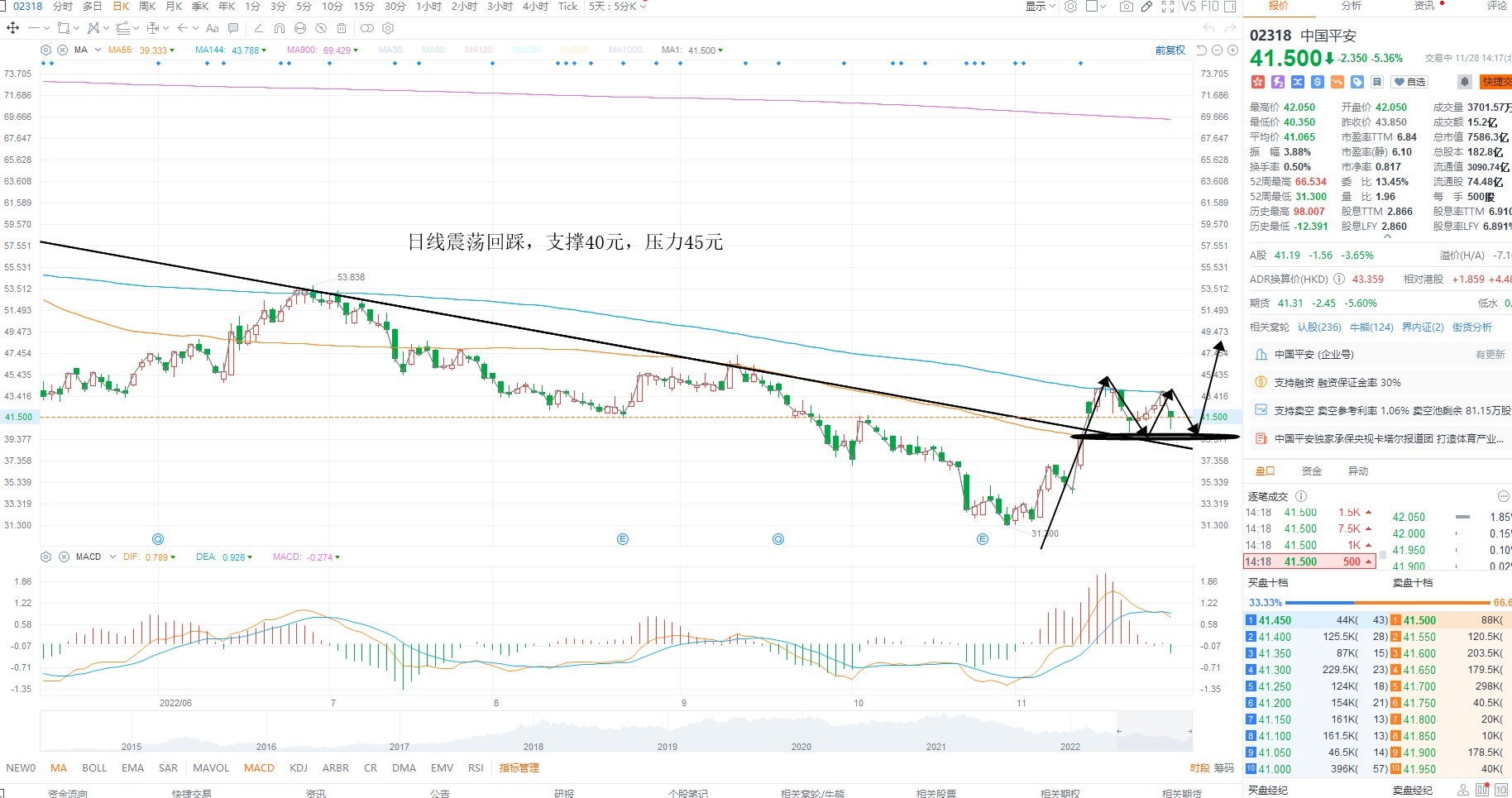Click the trash icon to delete drawings

coord(342,28)
